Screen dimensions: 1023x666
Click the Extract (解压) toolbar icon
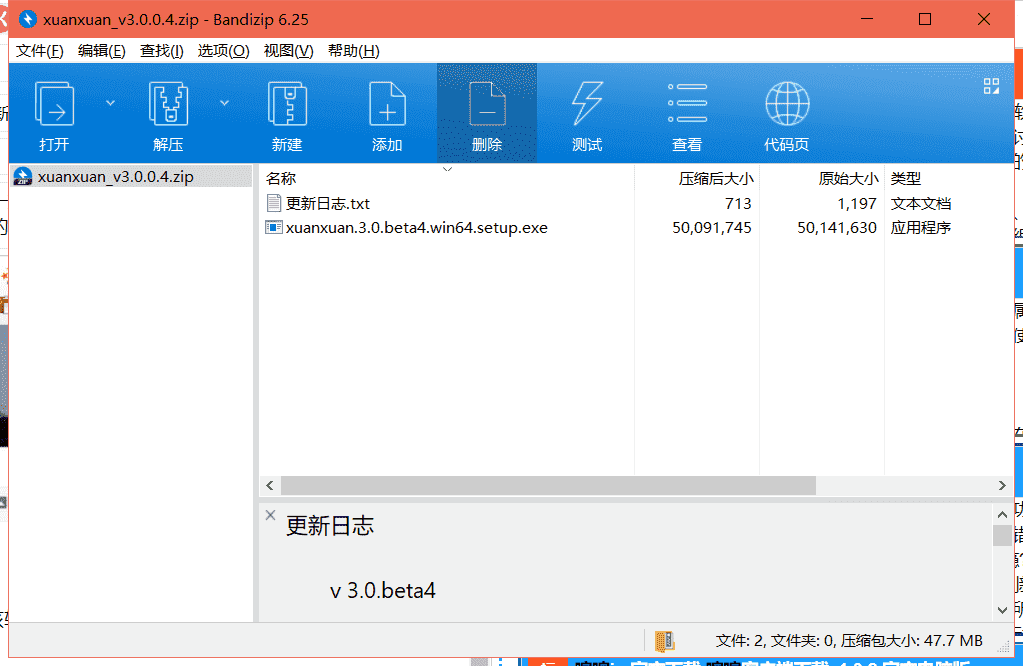click(x=168, y=104)
